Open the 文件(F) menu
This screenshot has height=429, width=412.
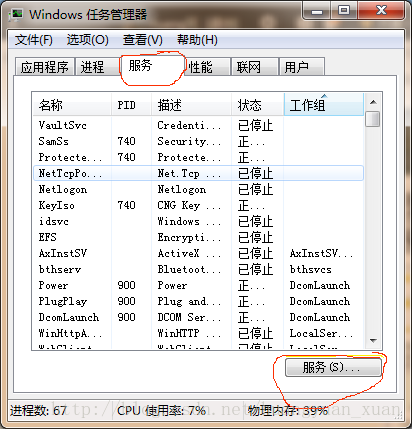pos(34,40)
